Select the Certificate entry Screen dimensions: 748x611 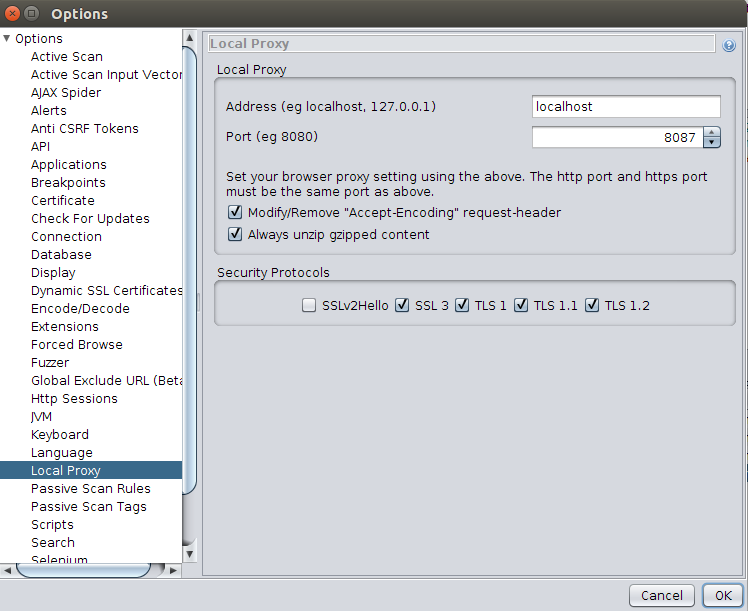(62, 200)
